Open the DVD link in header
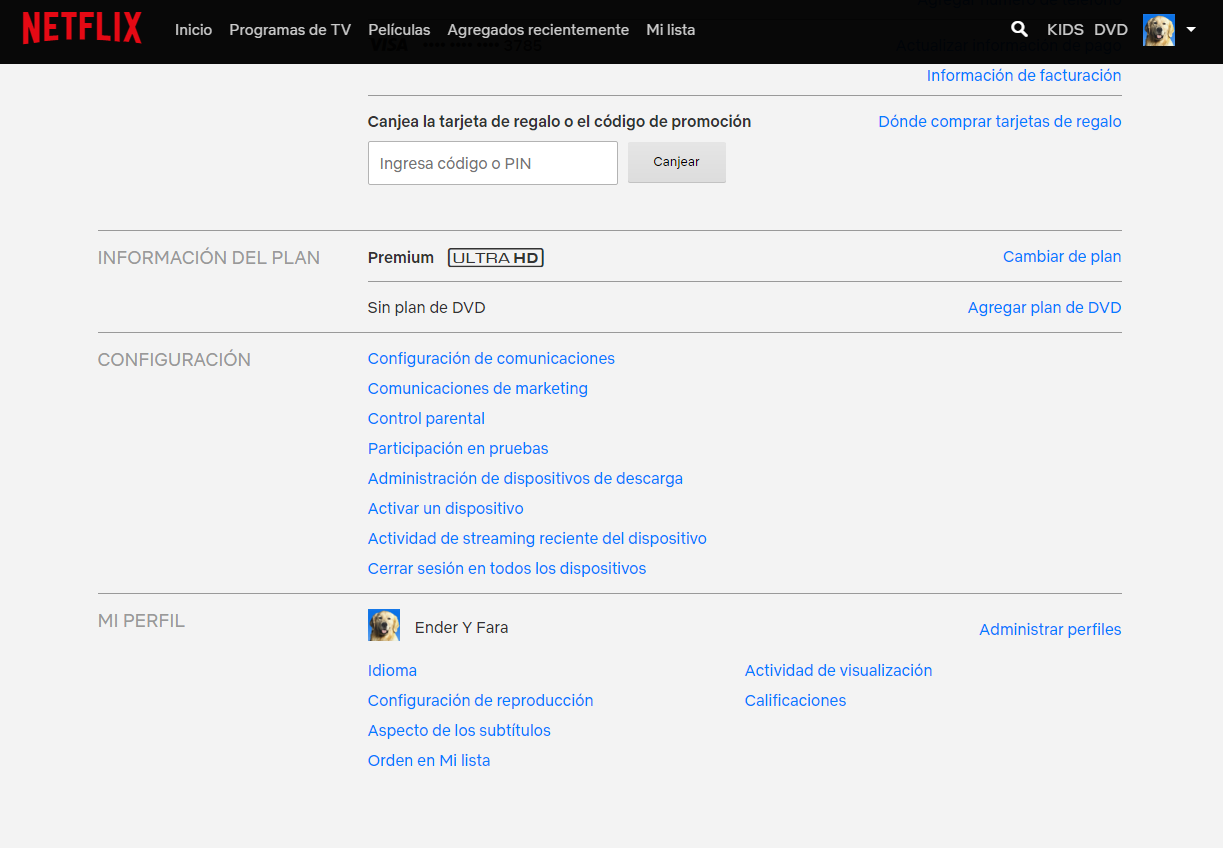 coord(1110,30)
